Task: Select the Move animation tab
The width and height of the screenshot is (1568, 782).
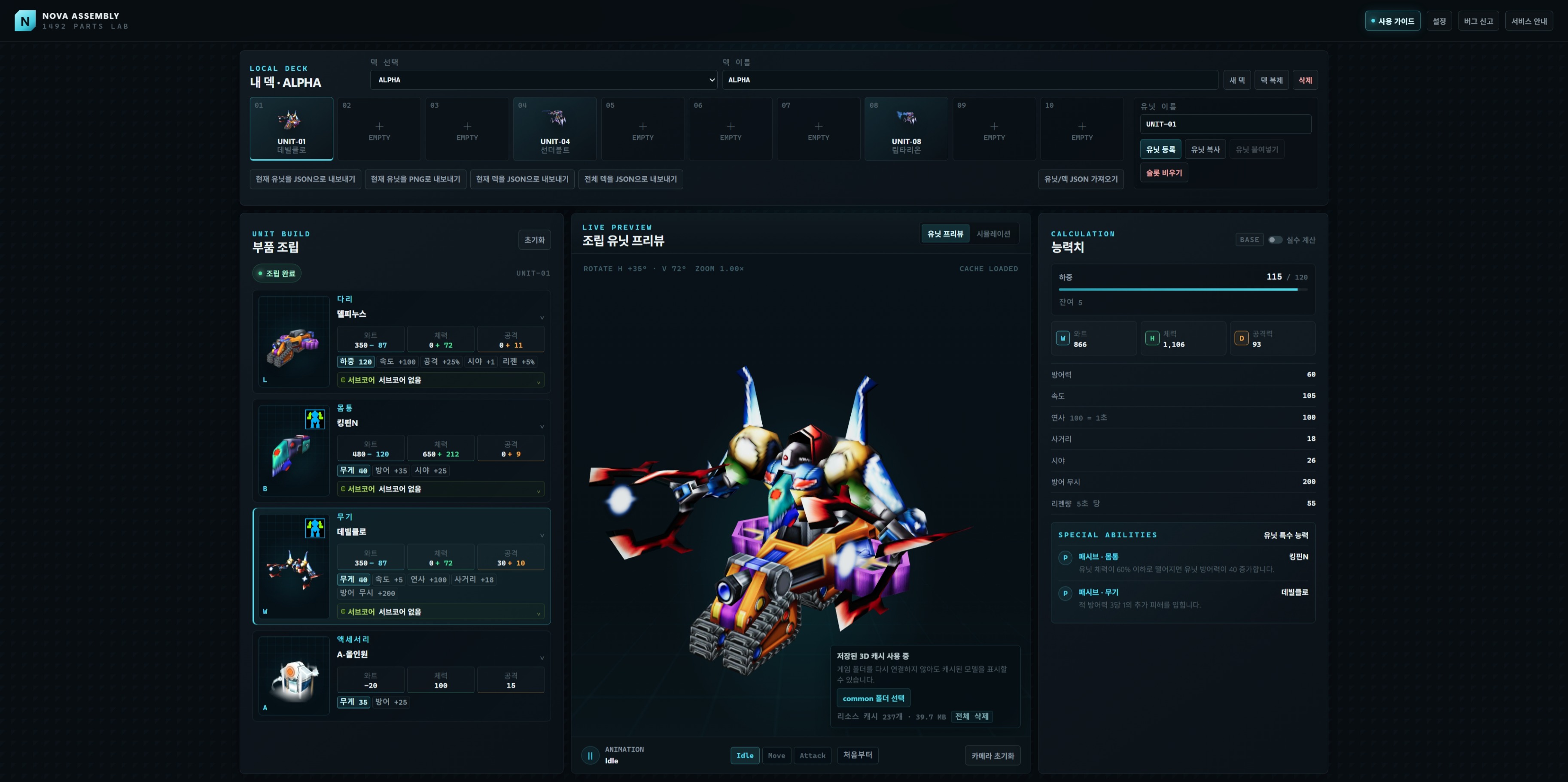Action: 776,755
